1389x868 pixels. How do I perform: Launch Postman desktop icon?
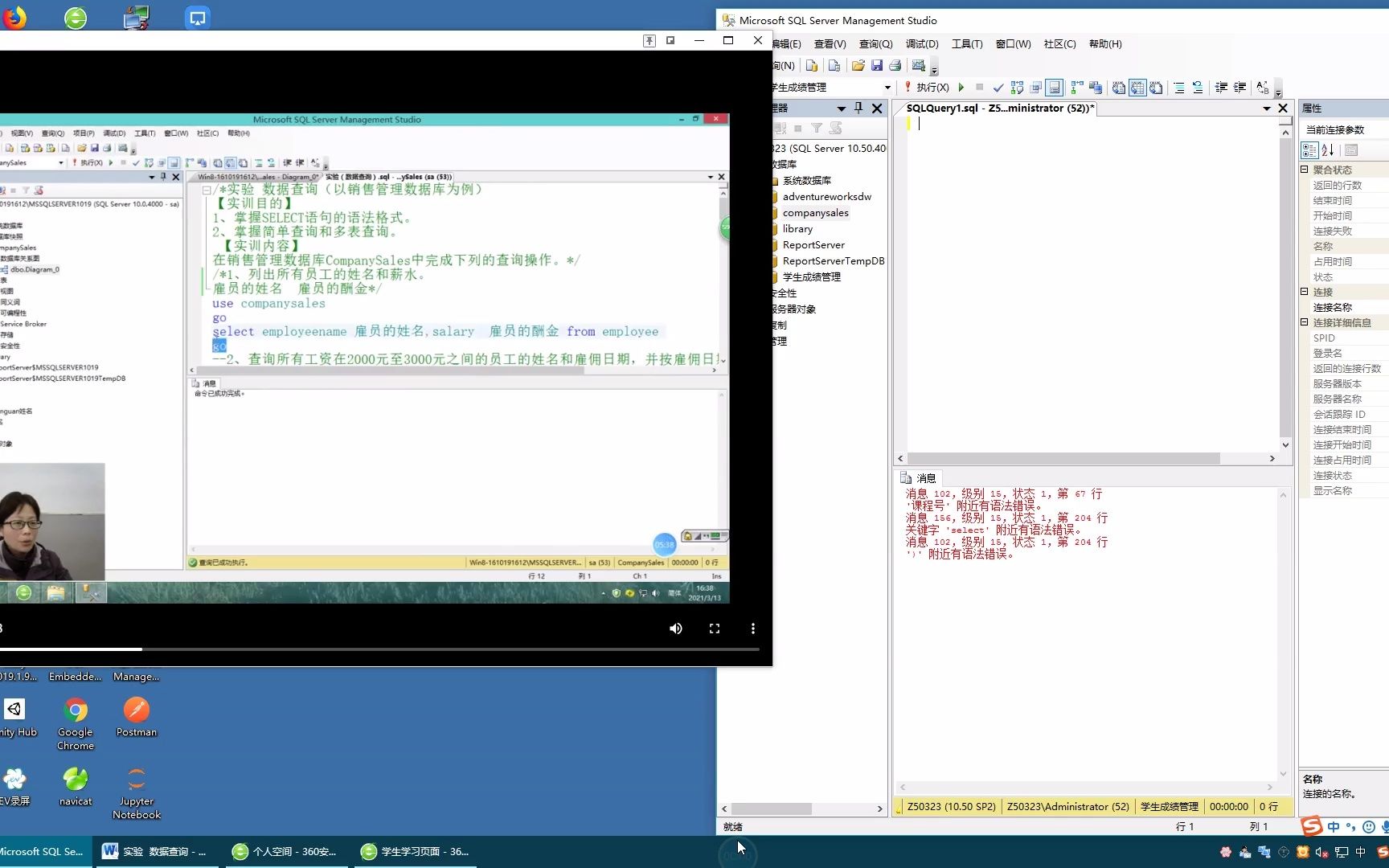pos(137,716)
